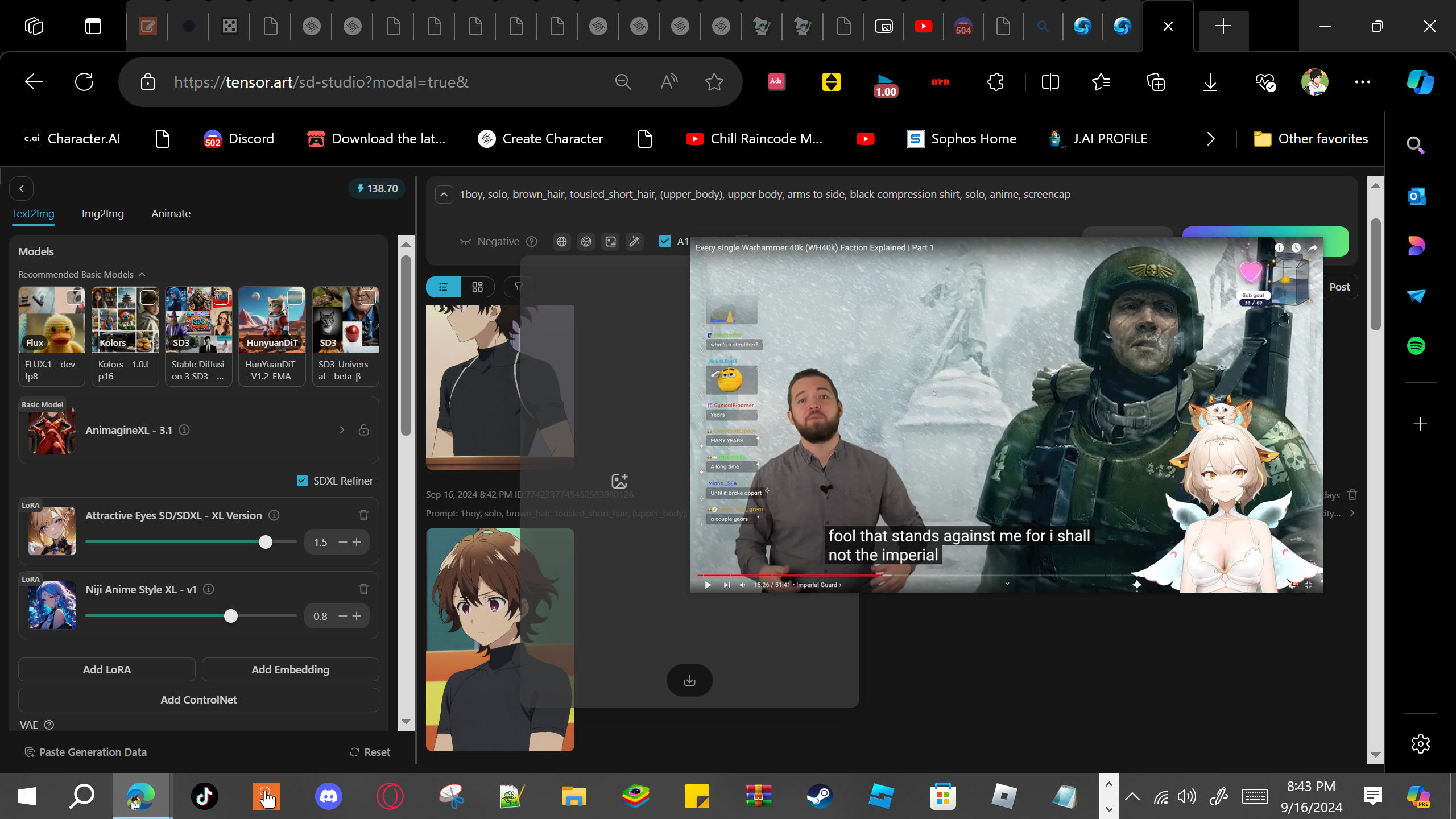Open the results filter funnel icon
The image size is (1456, 819).
point(518,287)
